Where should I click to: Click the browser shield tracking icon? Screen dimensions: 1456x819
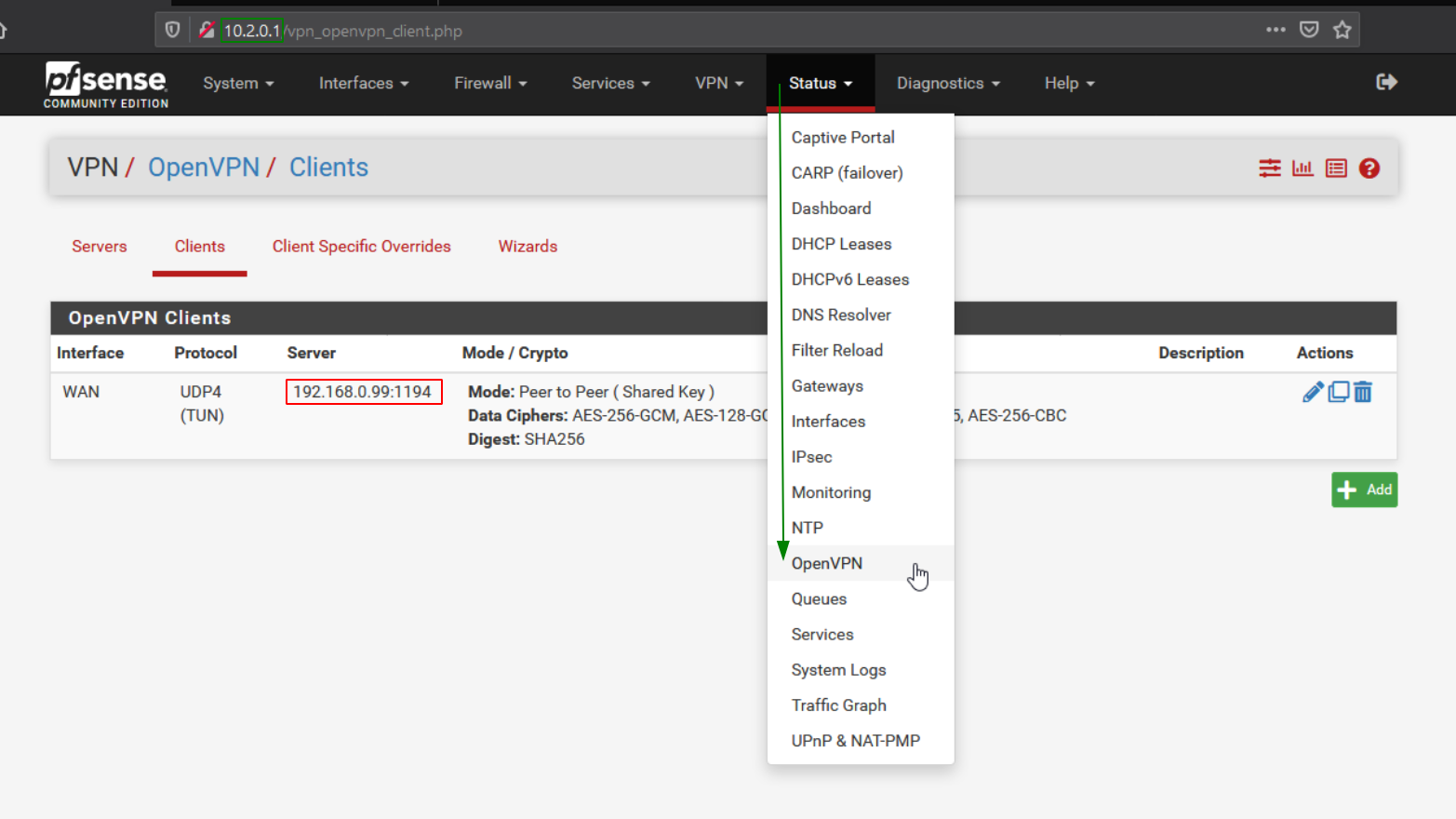click(x=172, y=30)
